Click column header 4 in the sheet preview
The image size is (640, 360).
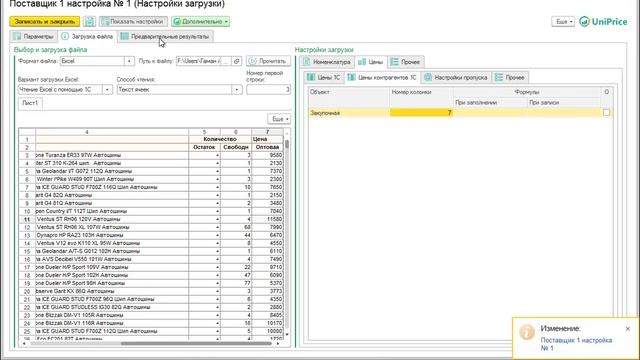[x=87, y=132]
